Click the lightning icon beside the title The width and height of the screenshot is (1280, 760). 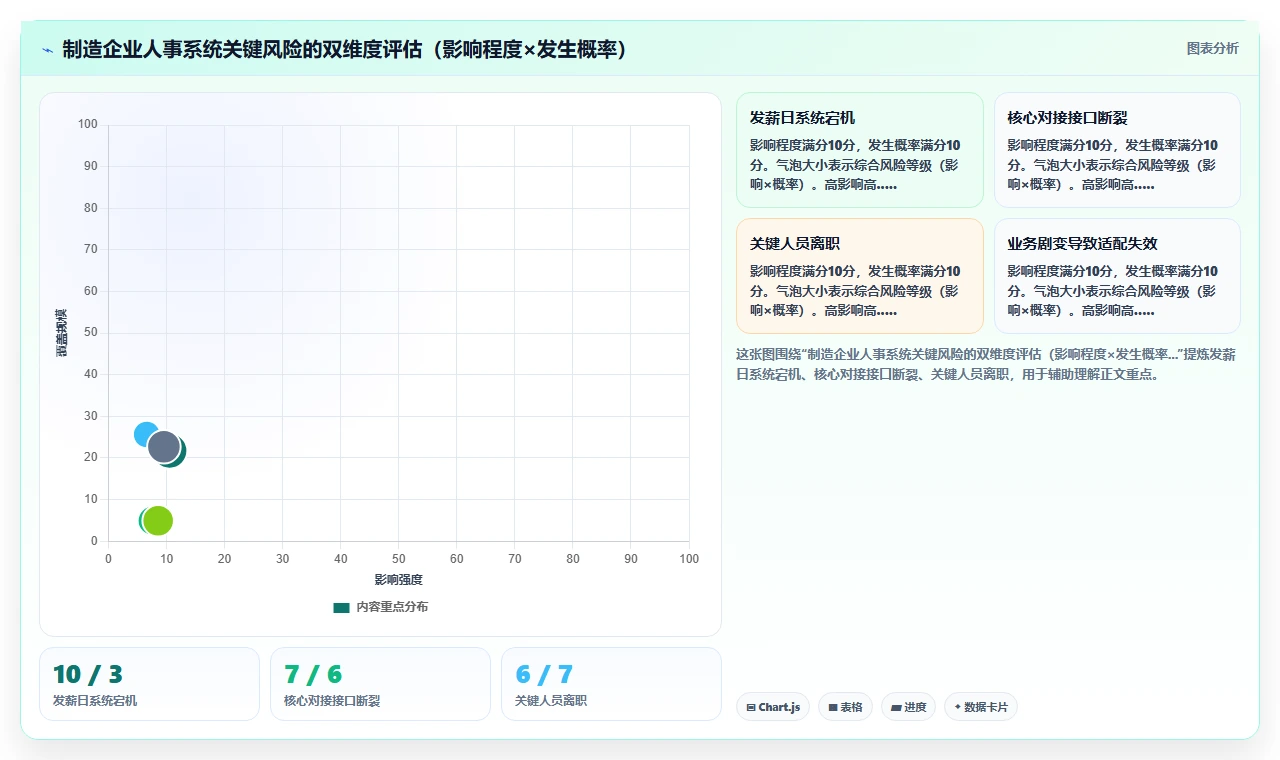click(47, 50)
